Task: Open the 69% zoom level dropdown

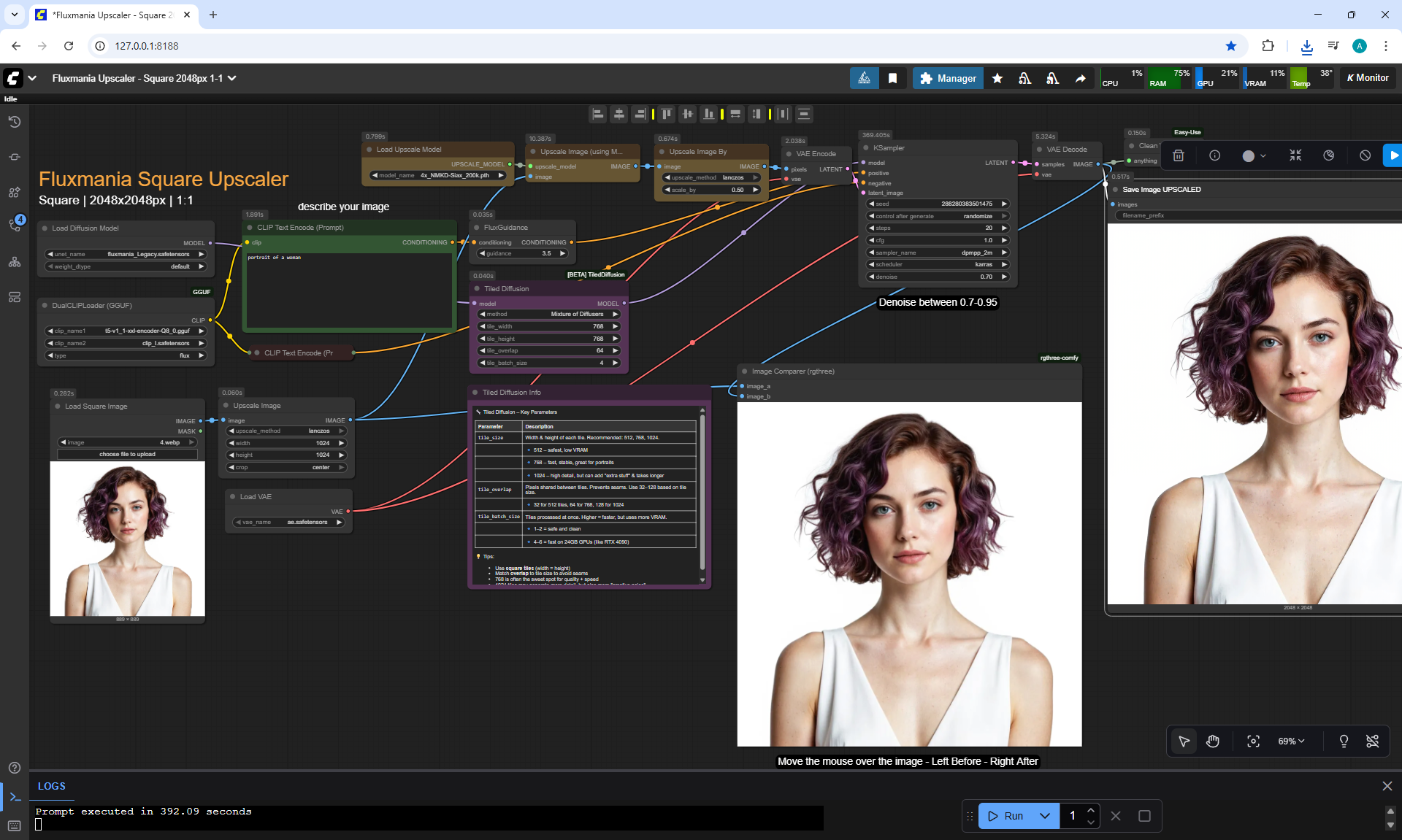Action: 1291,741
